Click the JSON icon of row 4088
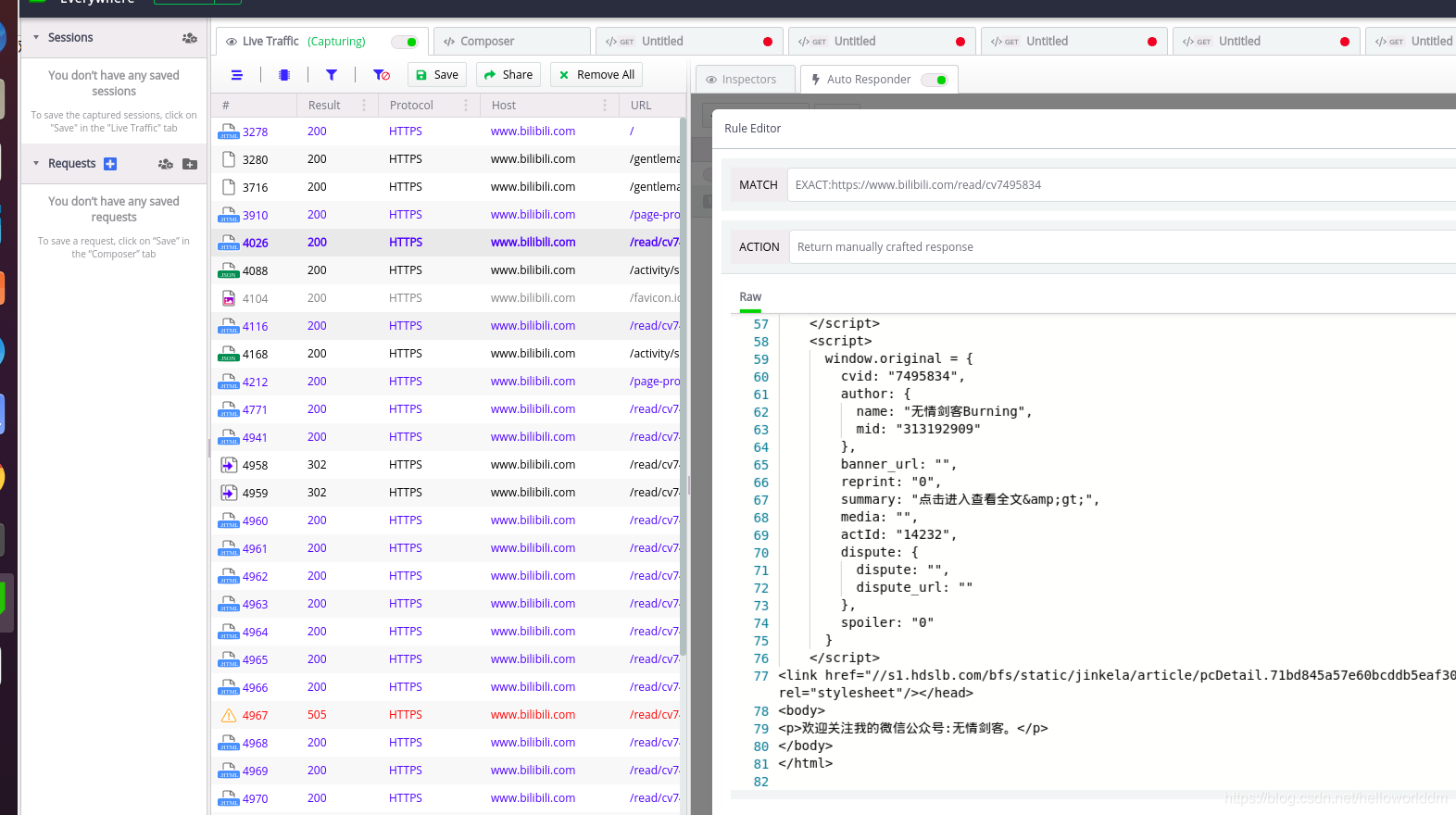This screenshot has height=815, width=1456. pyautogui.click(x=228, y=270)
